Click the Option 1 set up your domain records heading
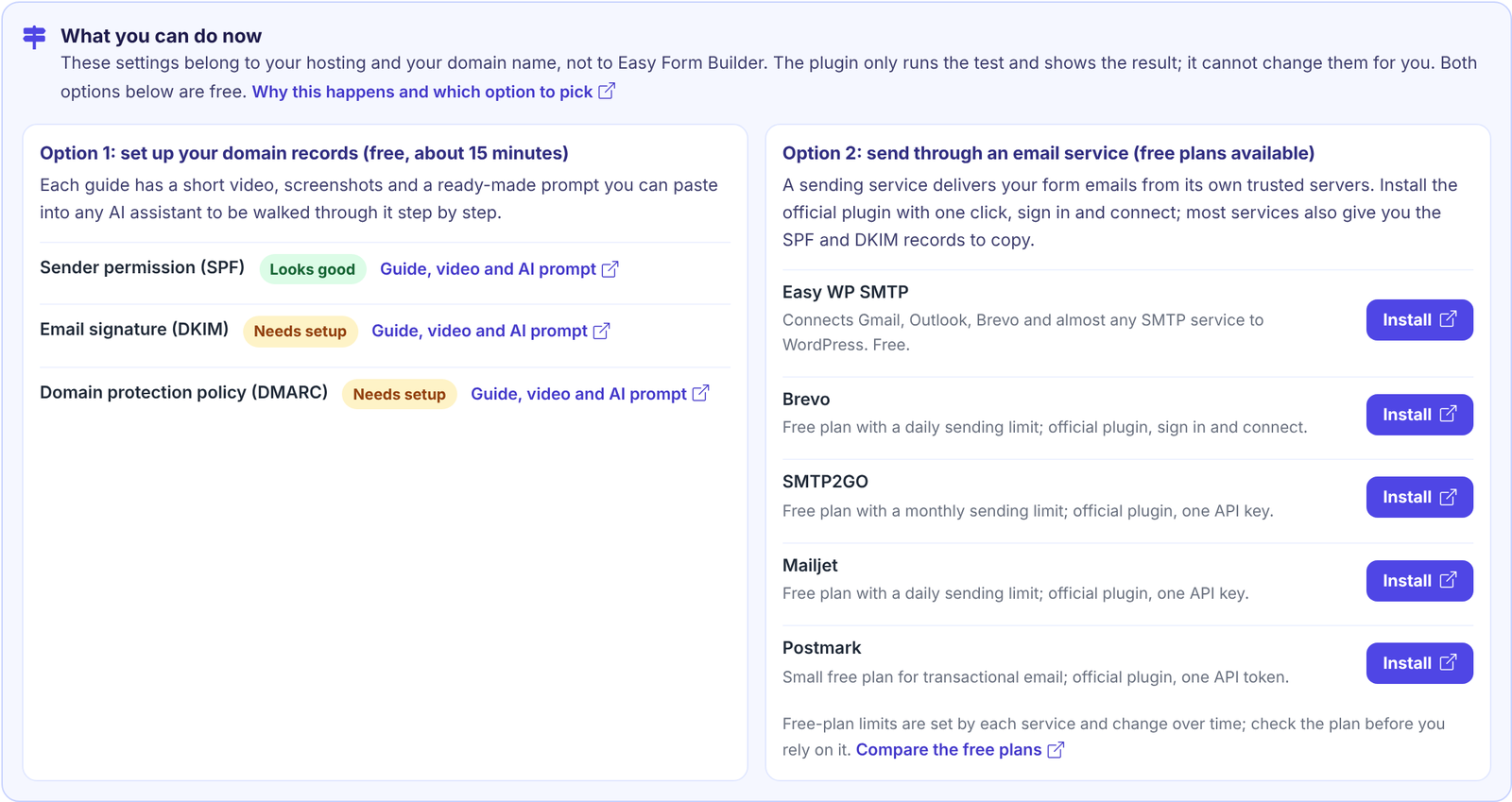The image size is (1512, 802). point(304,153)
